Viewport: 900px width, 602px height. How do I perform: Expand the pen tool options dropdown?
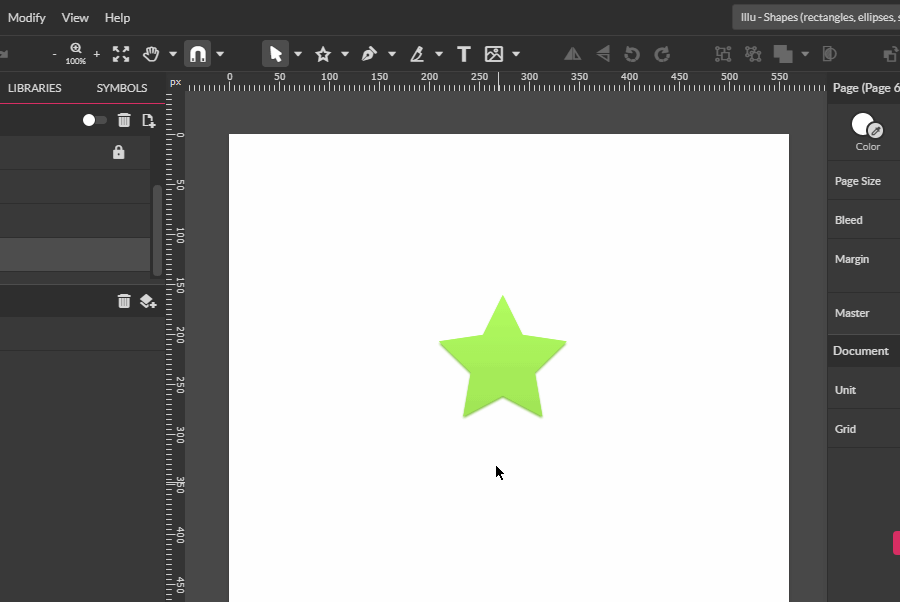click(391, 54)
